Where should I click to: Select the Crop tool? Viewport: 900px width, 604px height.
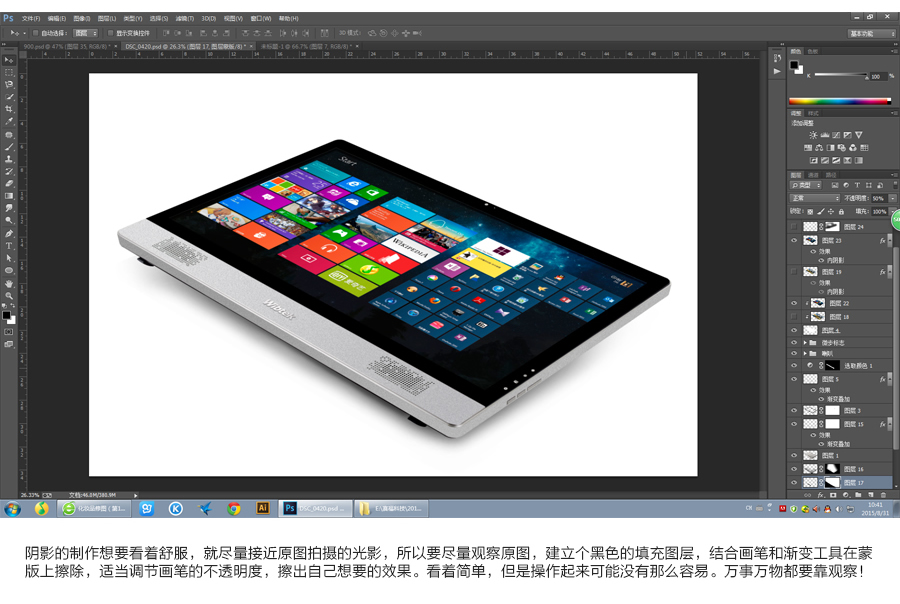[9, 109]
